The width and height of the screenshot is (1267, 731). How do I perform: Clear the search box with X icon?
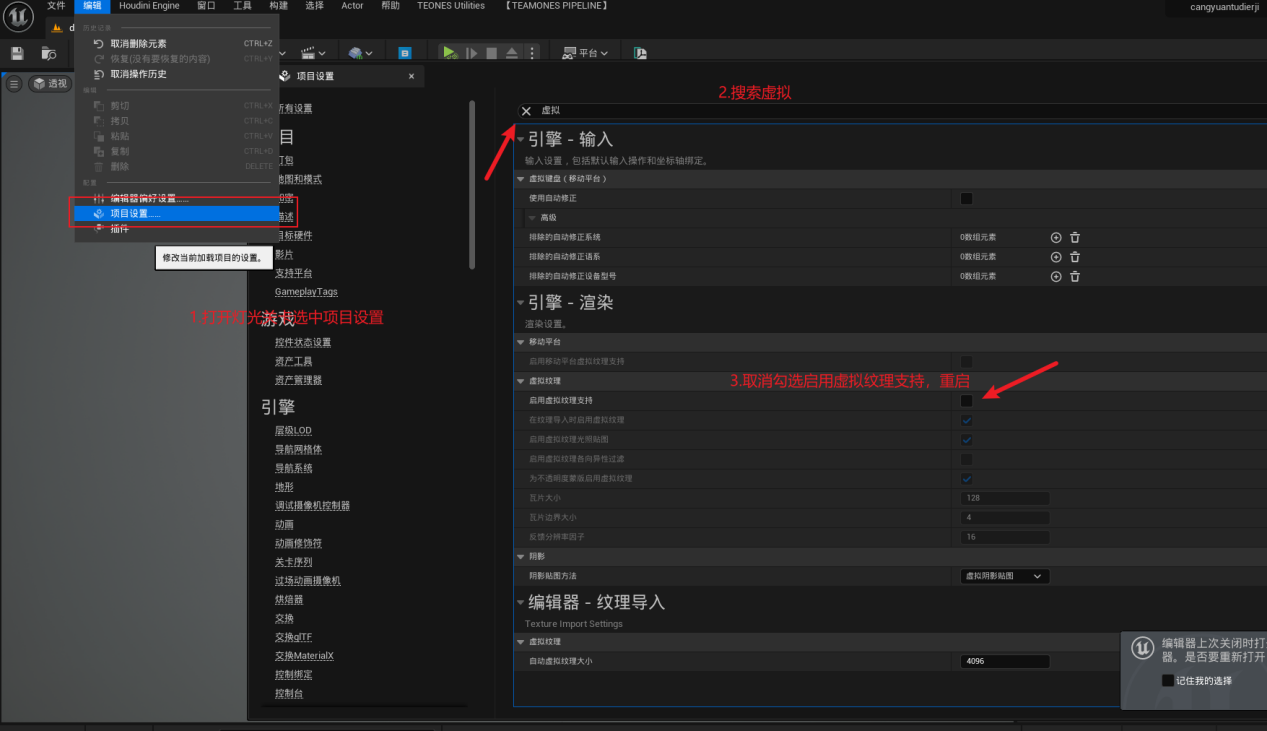click(526, 111)
